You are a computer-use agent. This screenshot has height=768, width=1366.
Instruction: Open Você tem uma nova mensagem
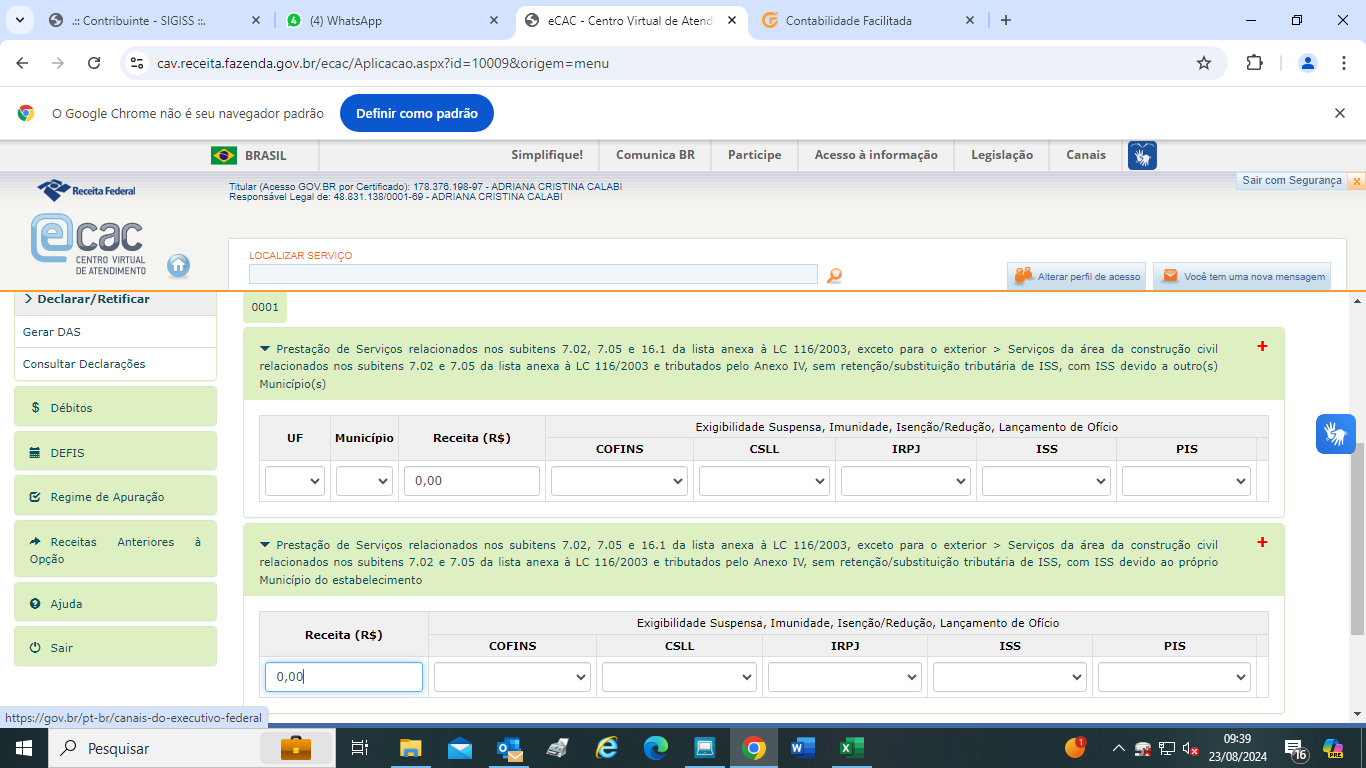[1243, 276]
